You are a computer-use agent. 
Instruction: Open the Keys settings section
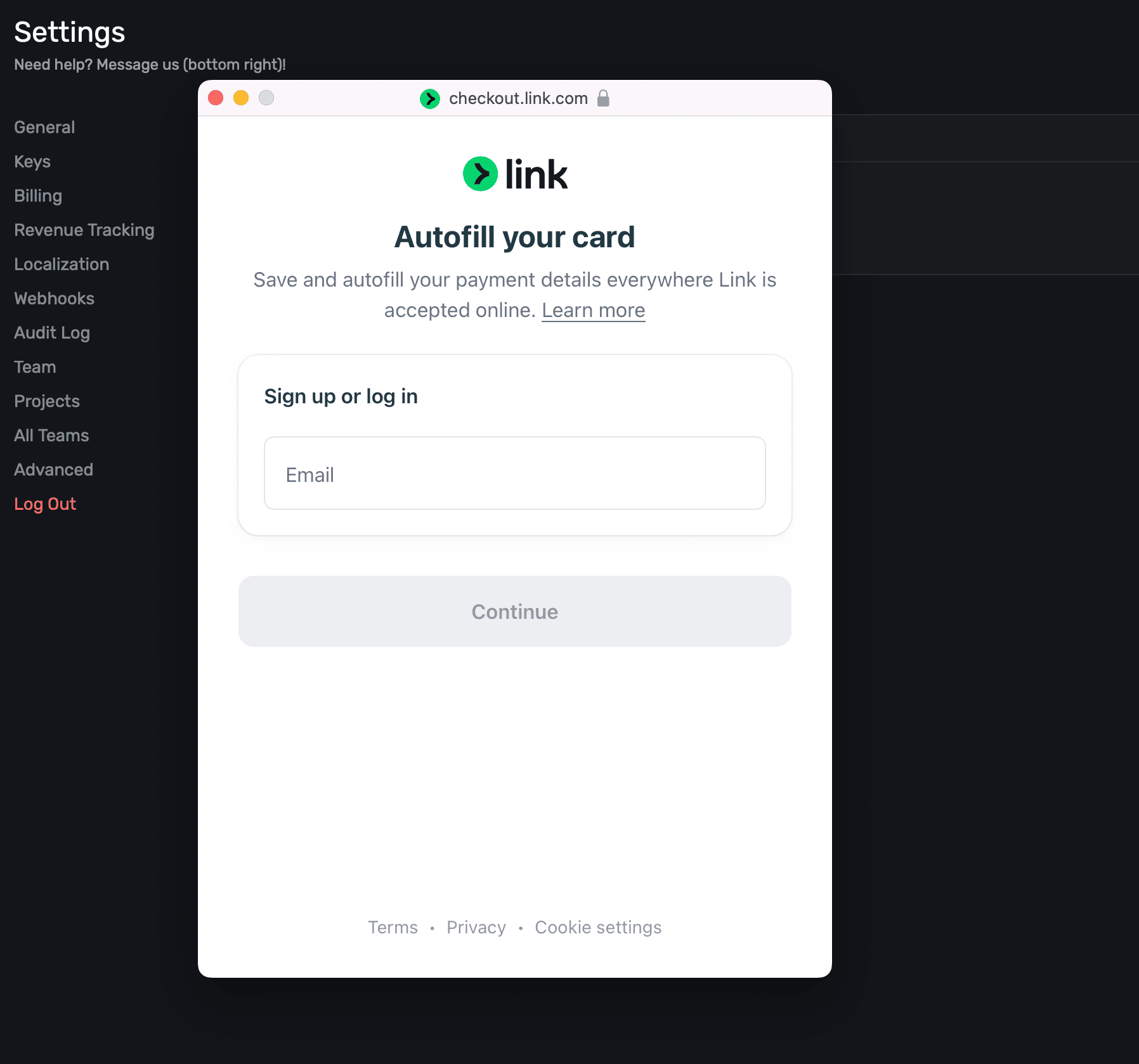click(x=32, y=162)
